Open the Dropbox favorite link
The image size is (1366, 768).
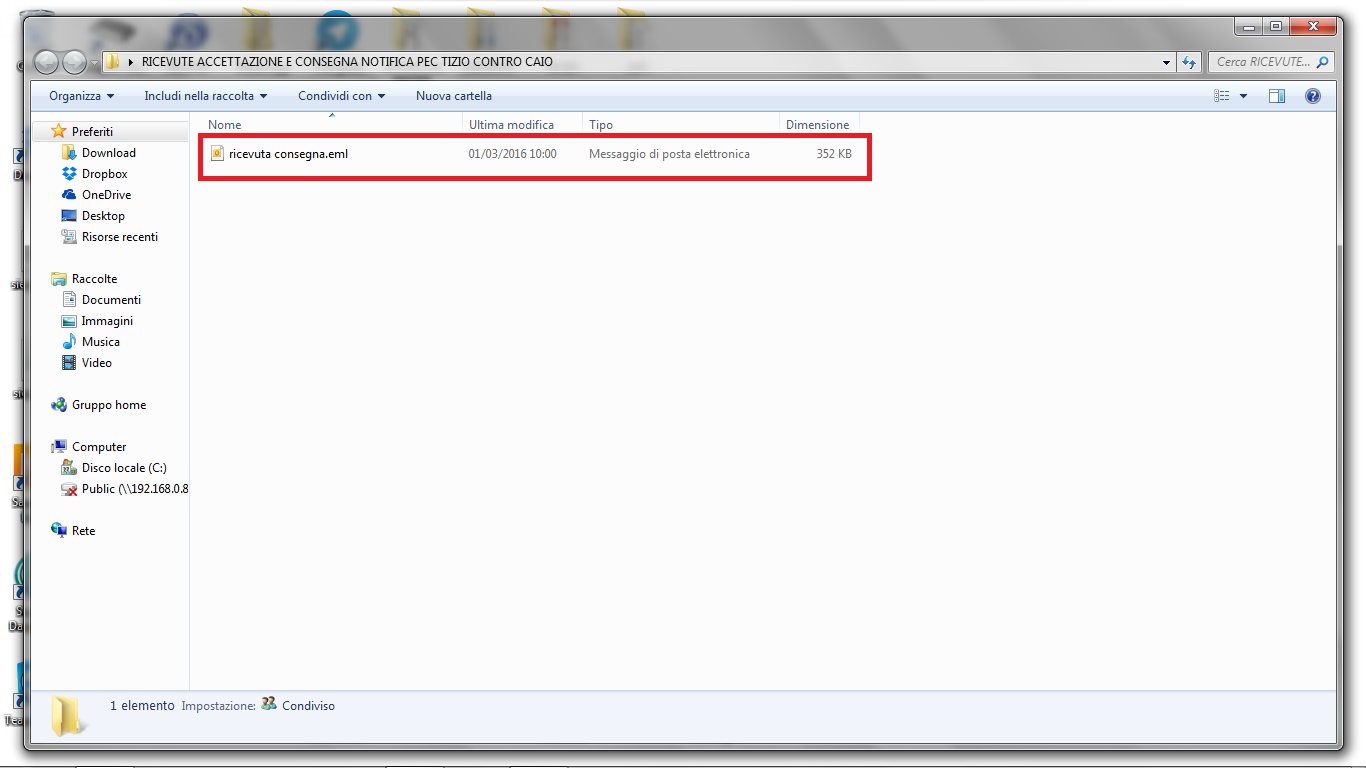point(104,174)
